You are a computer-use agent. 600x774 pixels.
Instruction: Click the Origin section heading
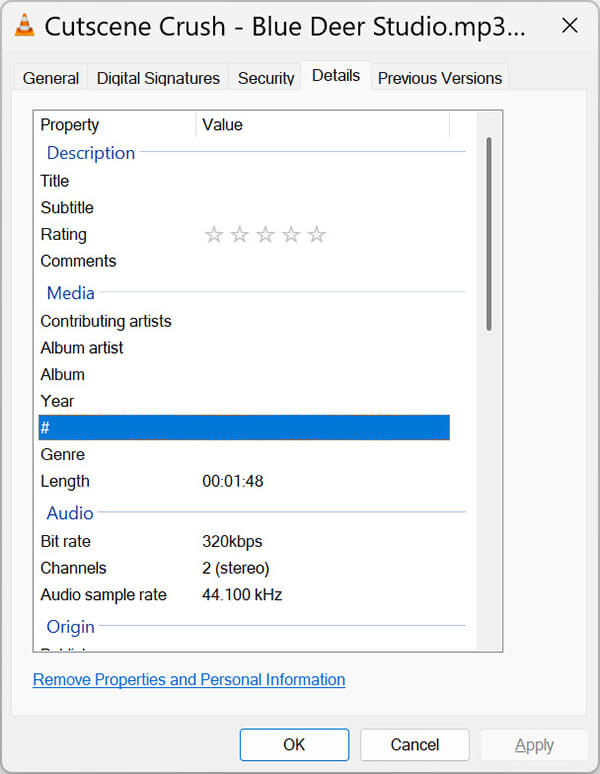[x=71, y=627]
